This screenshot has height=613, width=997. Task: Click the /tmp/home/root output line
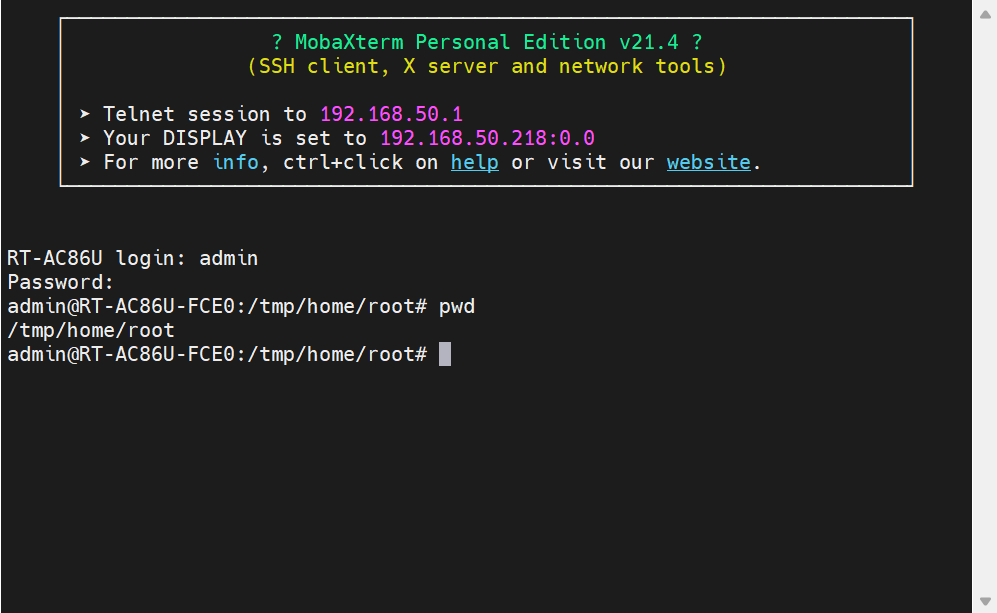[x=91, y=331]
